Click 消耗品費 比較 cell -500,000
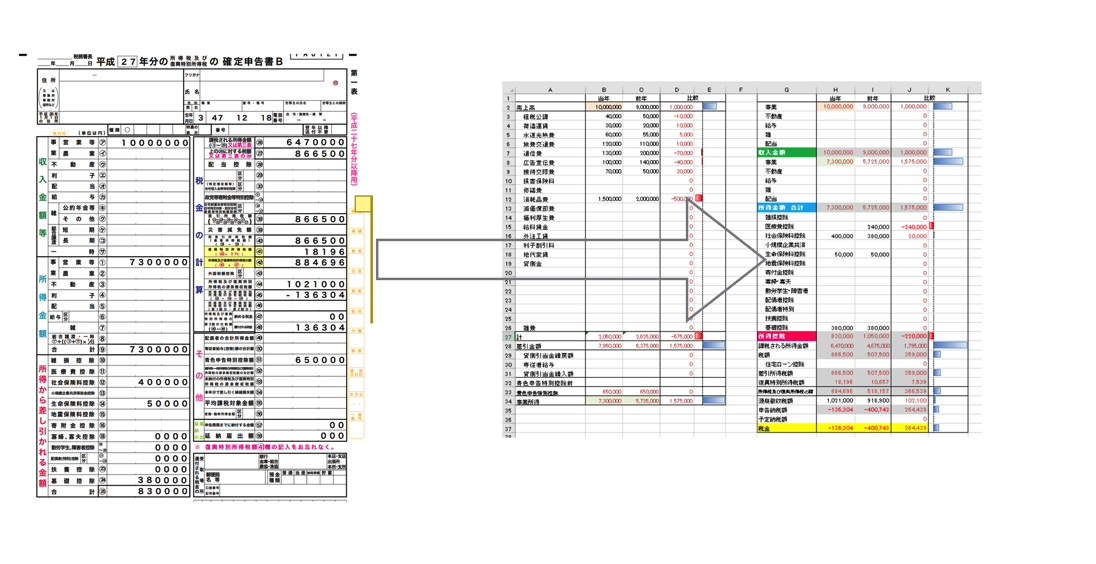1096x564 pixels. [677, 199]
